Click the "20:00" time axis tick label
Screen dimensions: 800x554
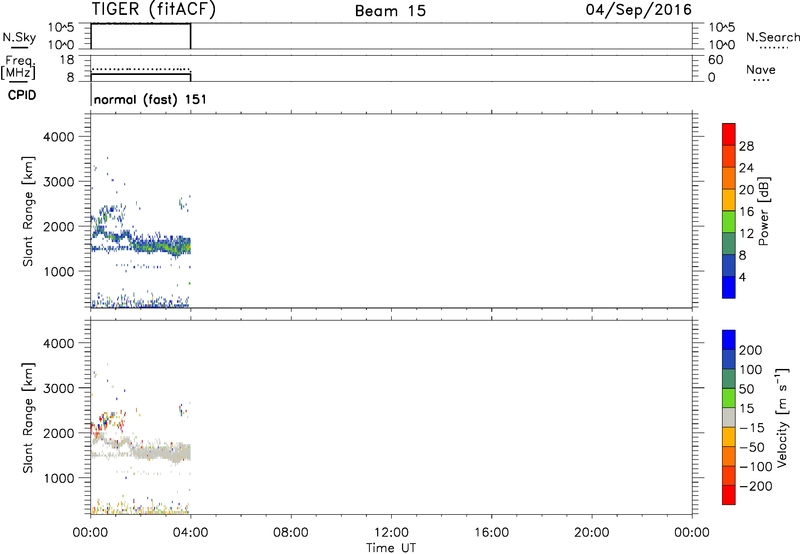[592, 533]
